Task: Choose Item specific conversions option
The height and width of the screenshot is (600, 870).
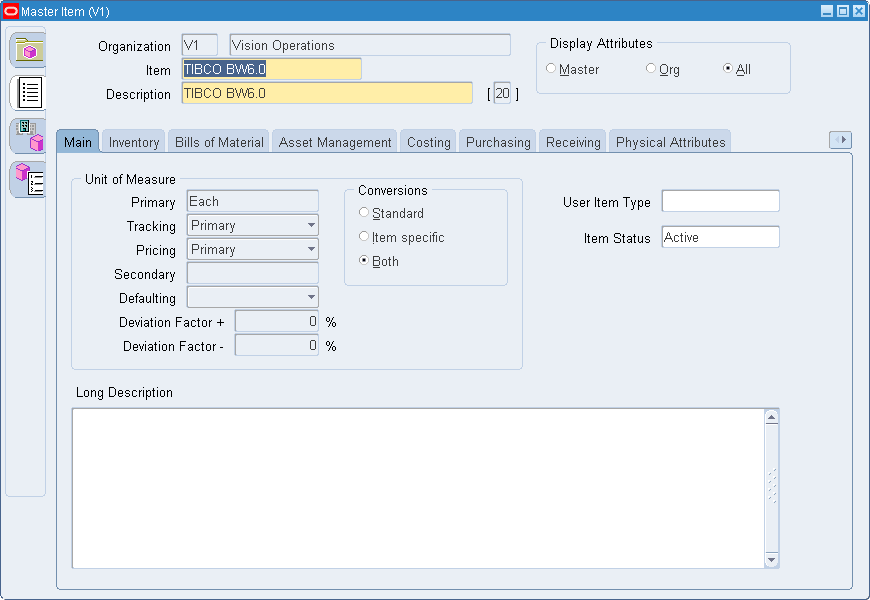Action: coord(364,236)
